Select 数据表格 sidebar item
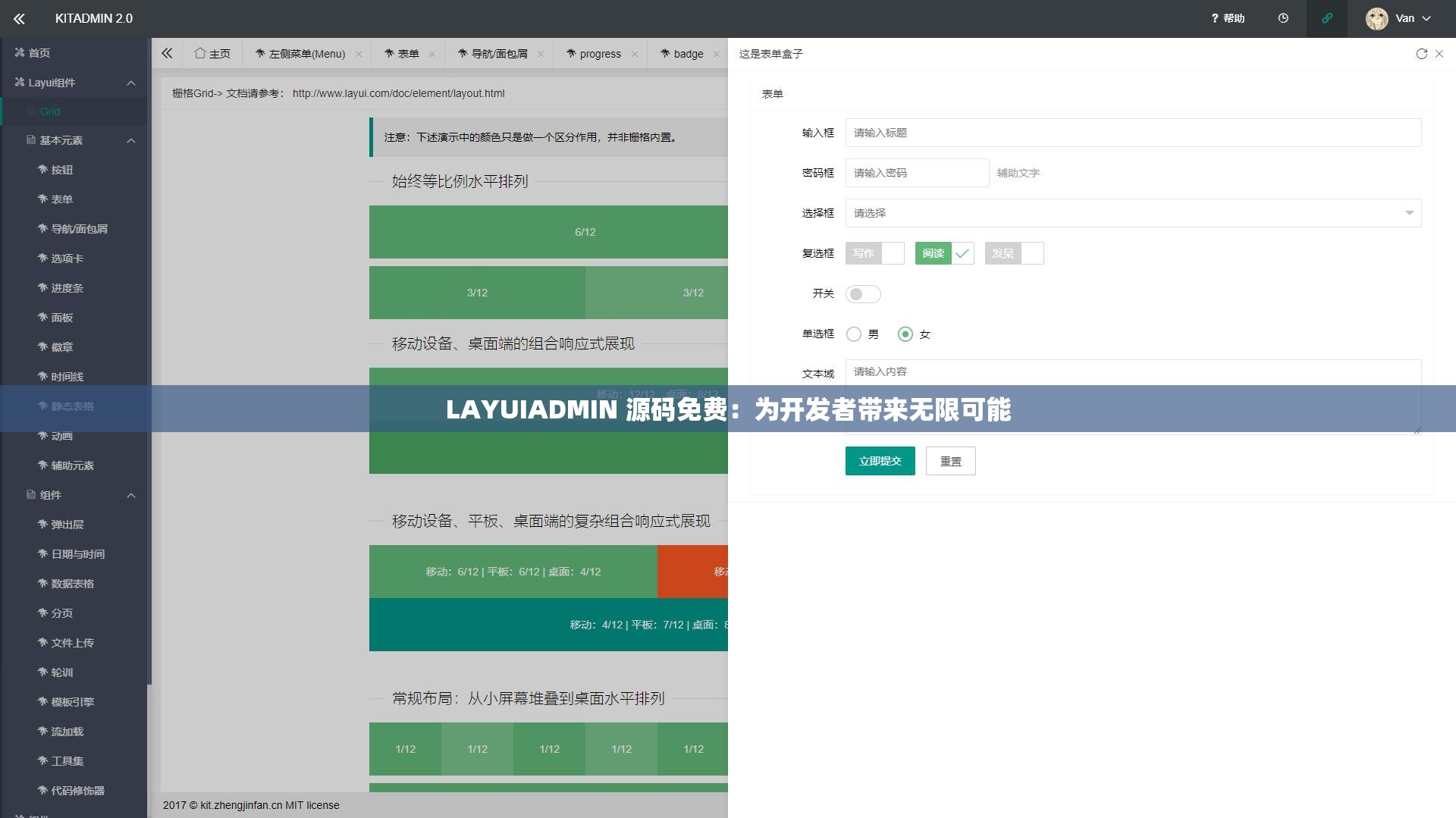This screenshot has height=818, width=1456. click(x=74, y=584)
